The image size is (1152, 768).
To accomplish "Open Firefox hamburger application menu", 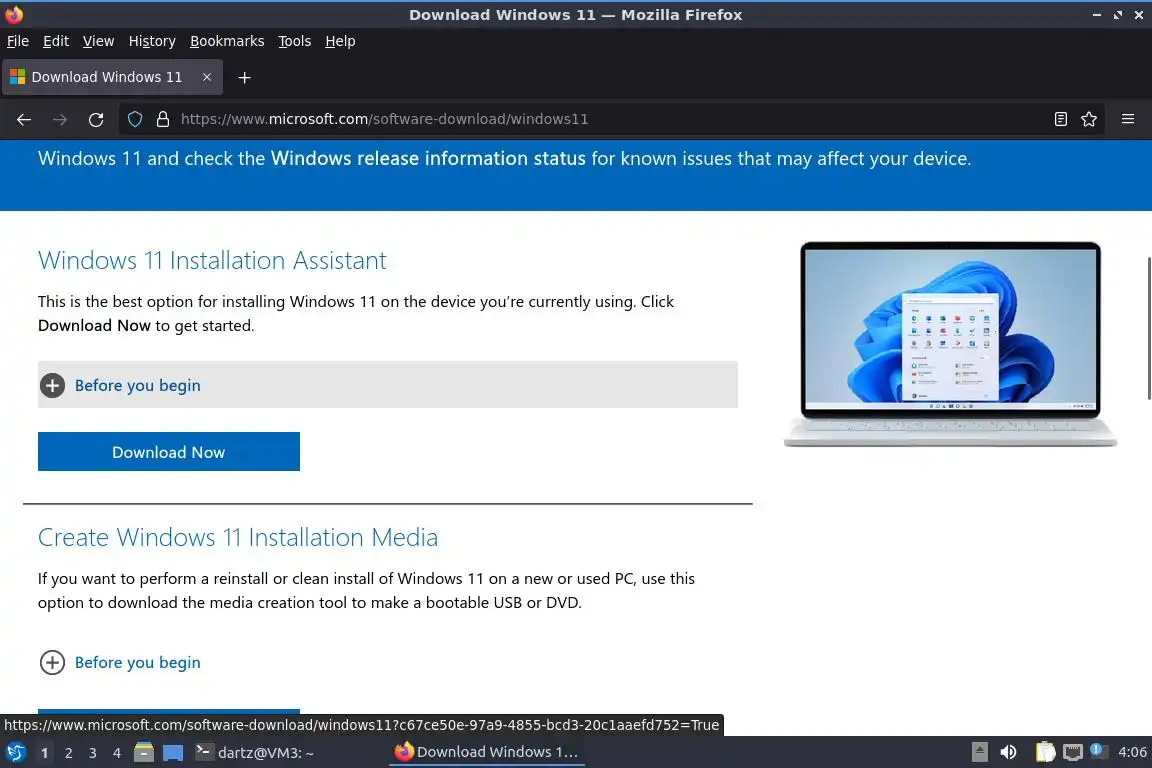I will coord(1128,119).
